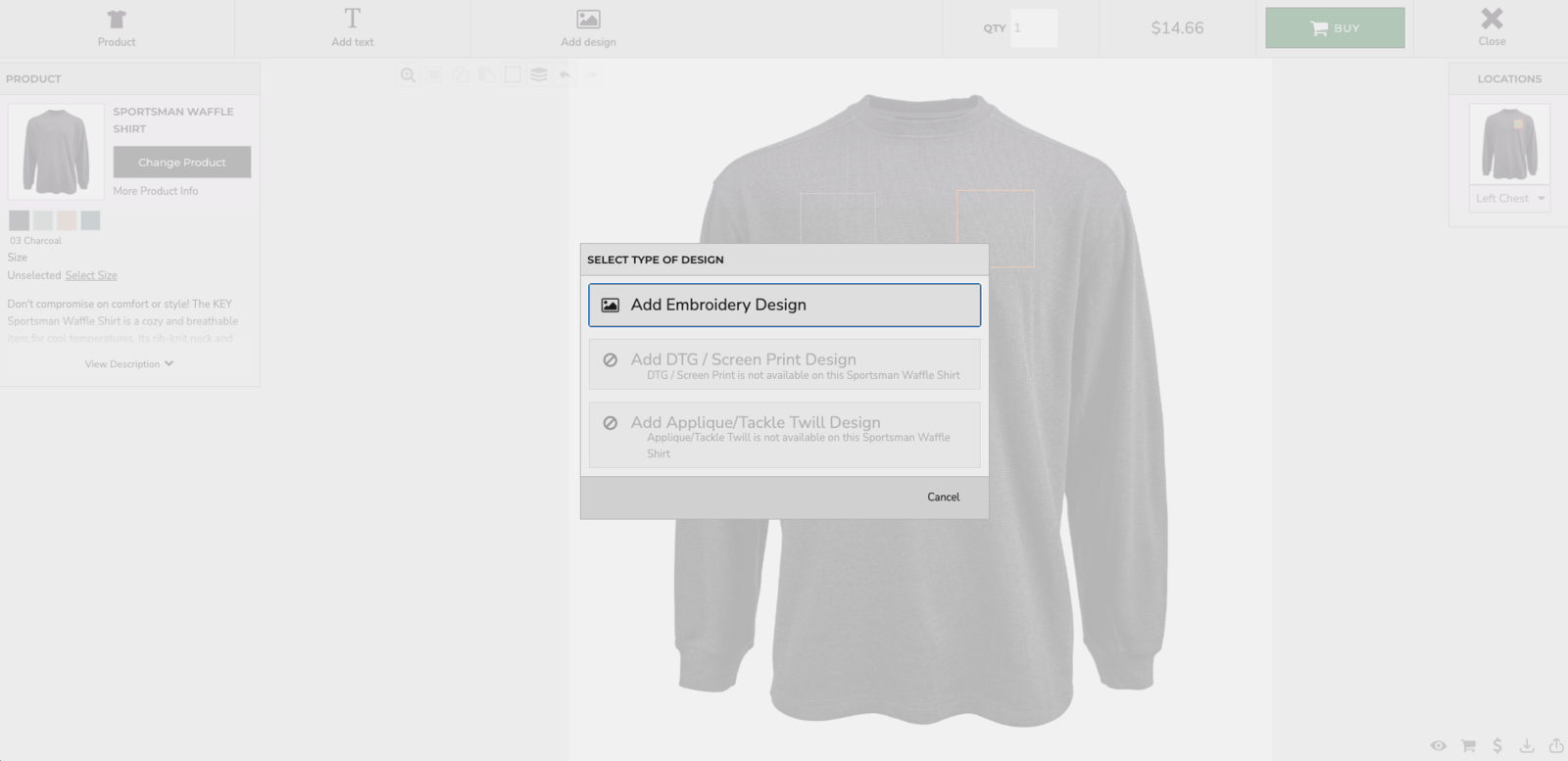Click the QTY quantity input field
The height and width of the screenshot is (761, 1568).
click(1033, 28)
